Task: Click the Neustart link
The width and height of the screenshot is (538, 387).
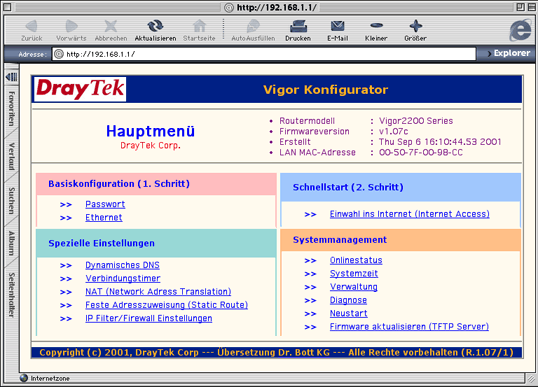Action: tap(348, 314)
